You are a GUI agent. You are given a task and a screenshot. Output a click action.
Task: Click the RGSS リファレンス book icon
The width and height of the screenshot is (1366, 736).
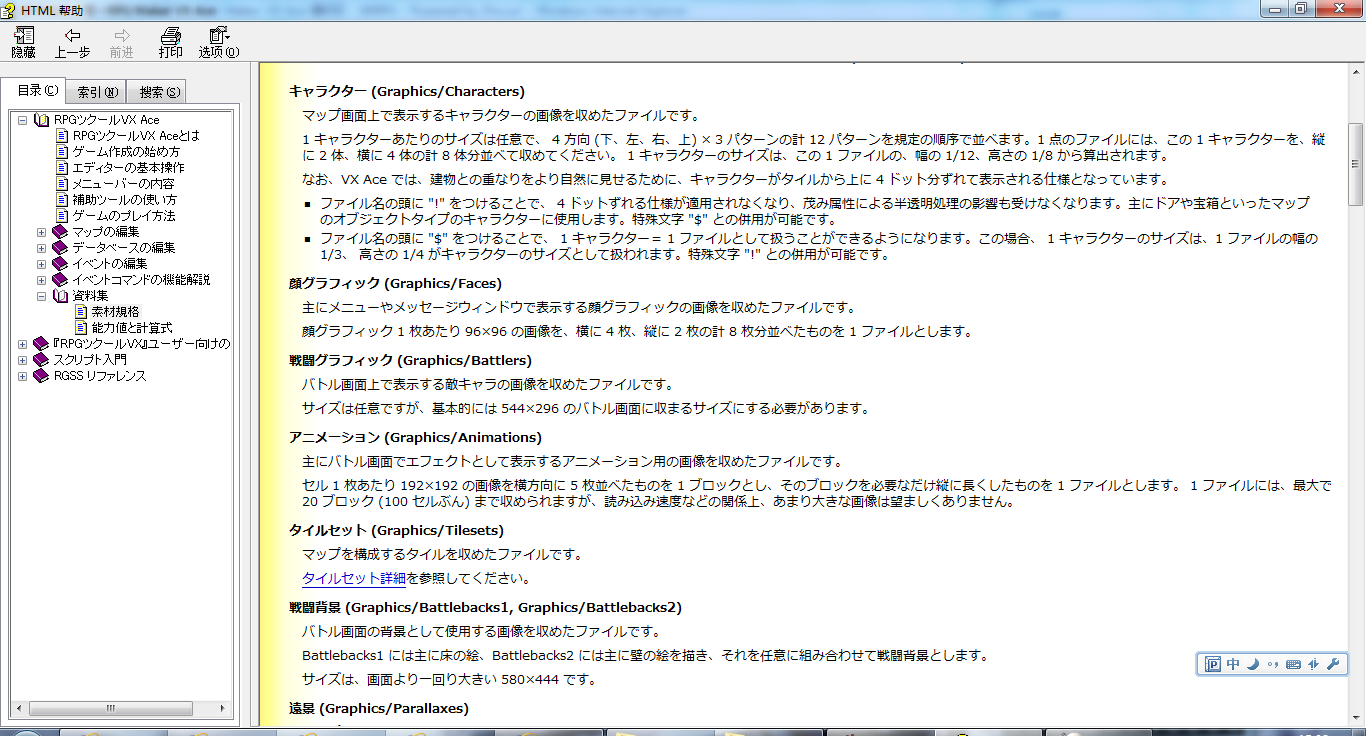point(41,376)
